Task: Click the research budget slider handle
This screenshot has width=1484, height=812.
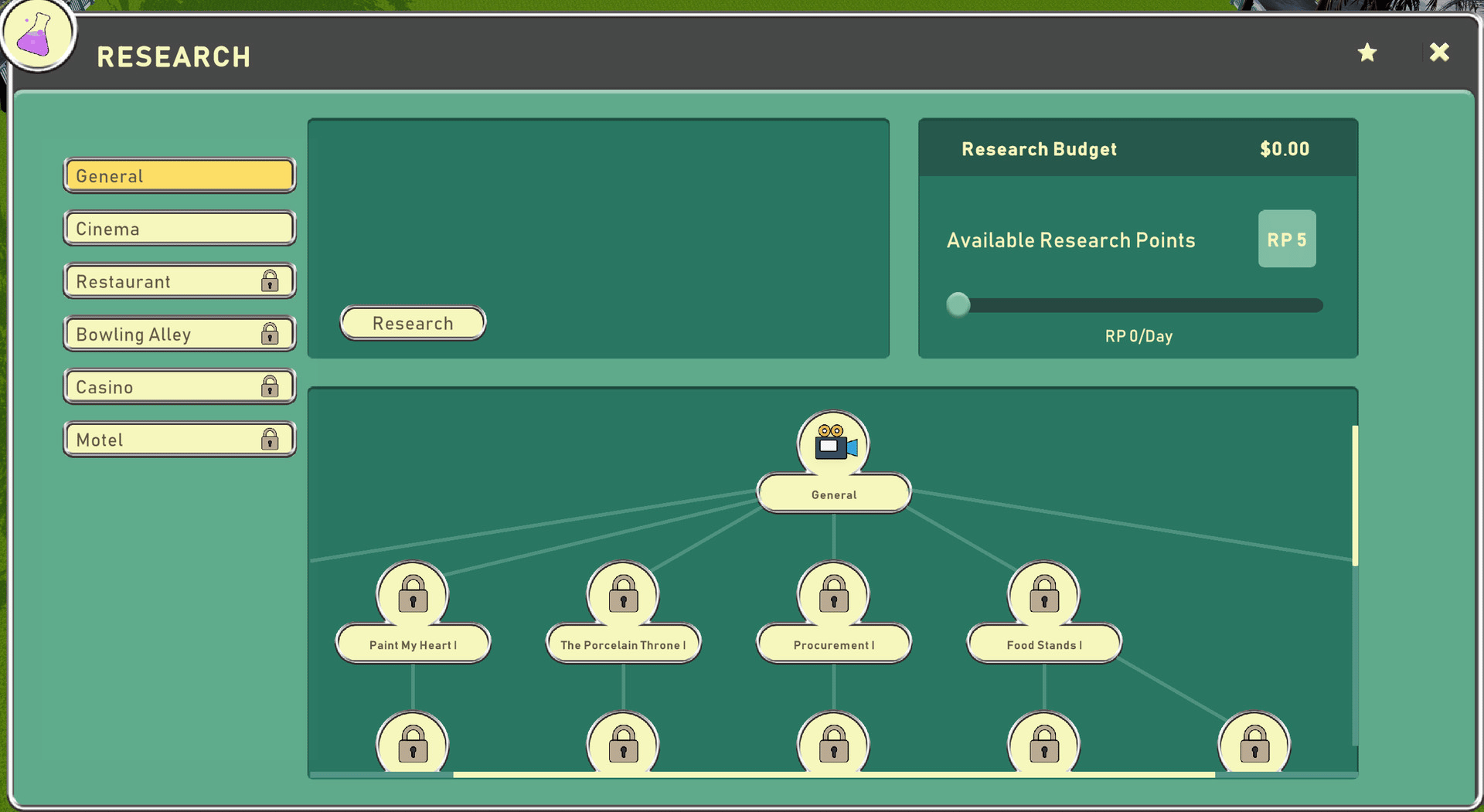Action: 958,304
